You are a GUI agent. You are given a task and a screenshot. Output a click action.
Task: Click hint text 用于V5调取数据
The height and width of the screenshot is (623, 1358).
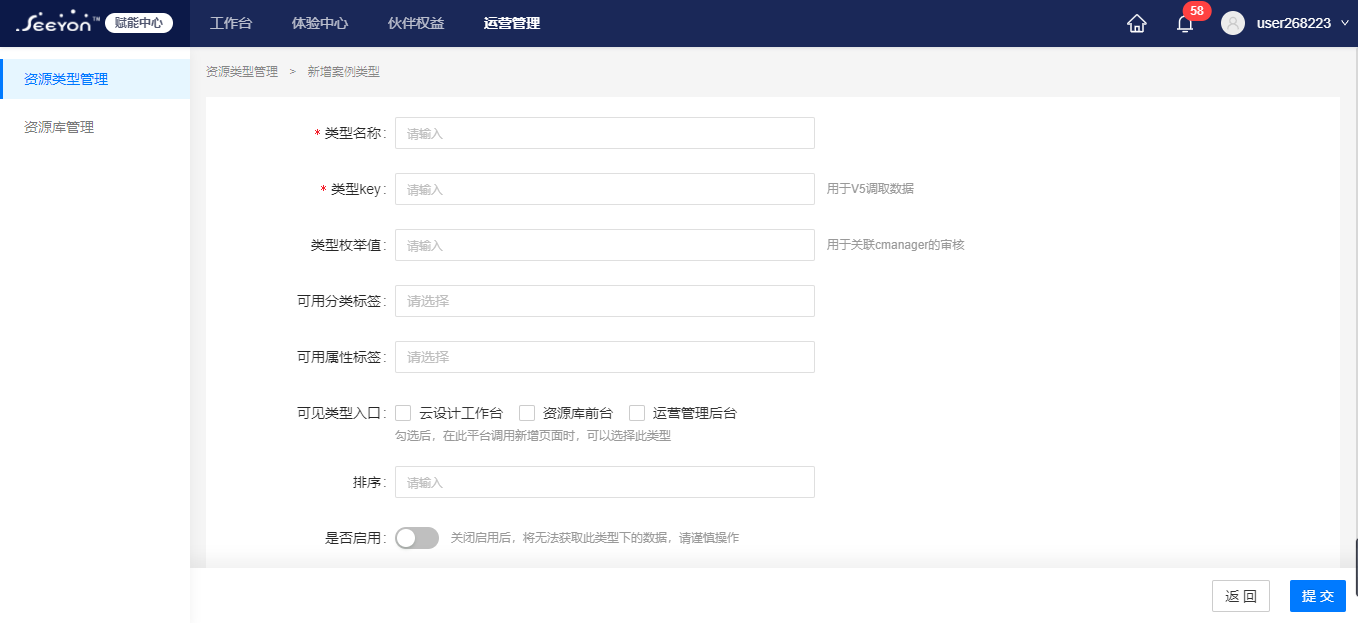(870, 189)
